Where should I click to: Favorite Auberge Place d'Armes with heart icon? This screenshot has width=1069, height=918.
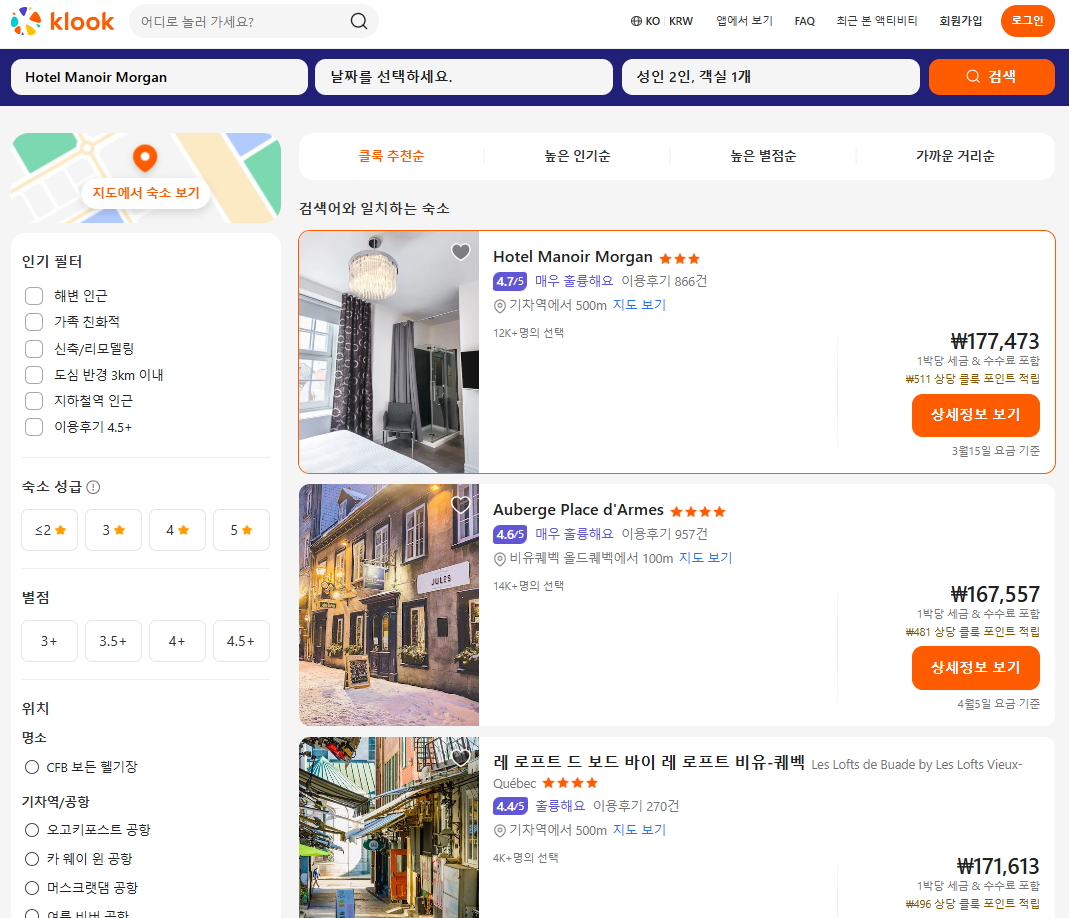(461, 504)
